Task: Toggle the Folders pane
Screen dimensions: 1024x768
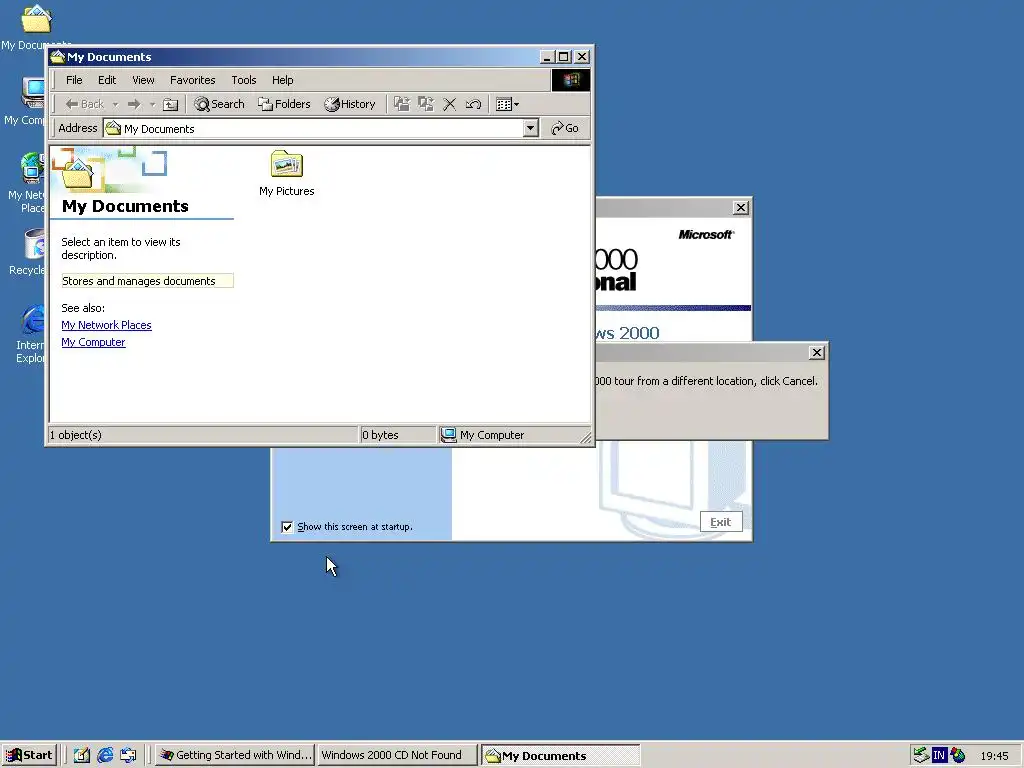Action: click(x=284, y=104)
